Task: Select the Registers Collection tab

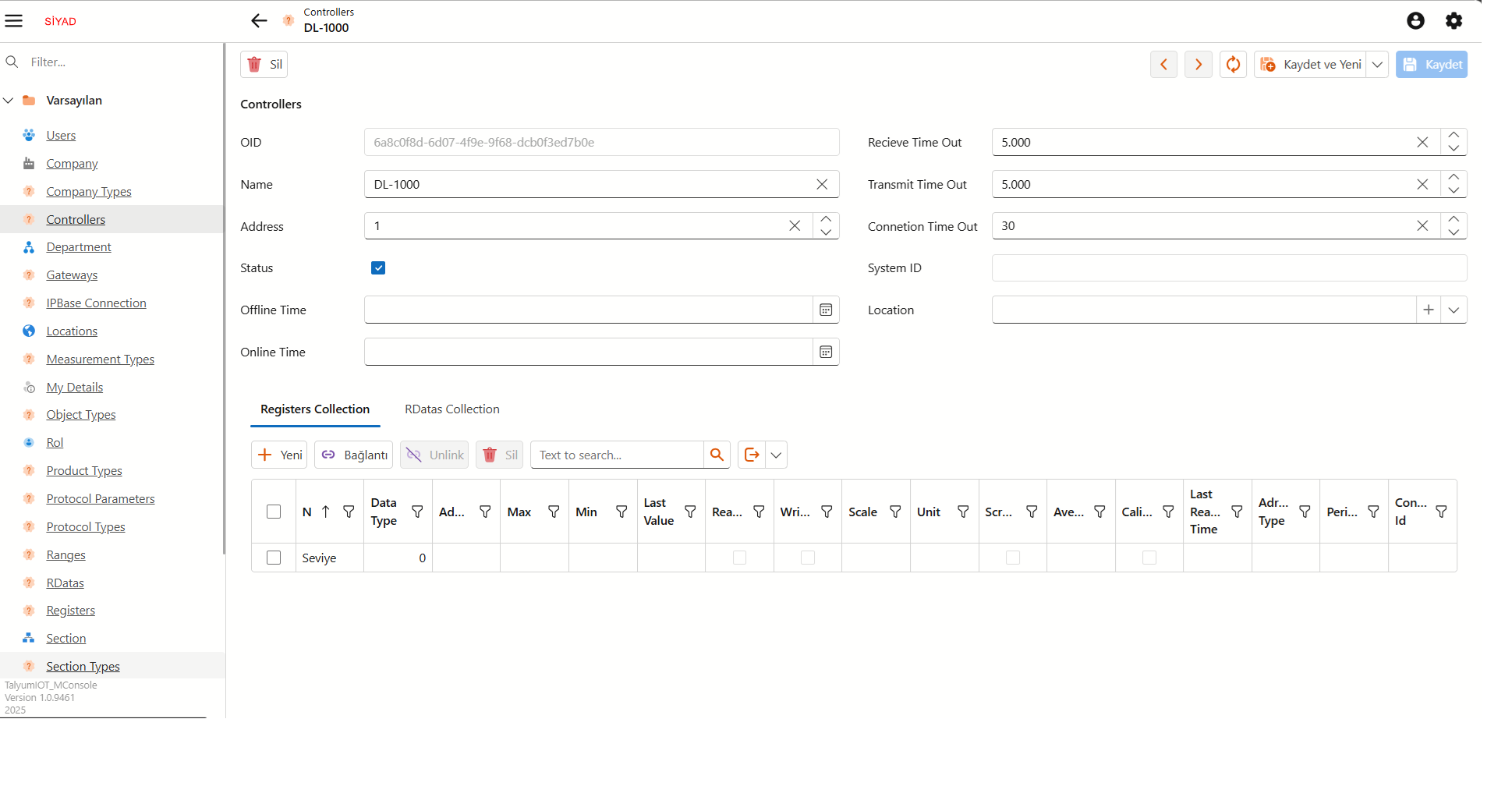Action: click(315, 409)
